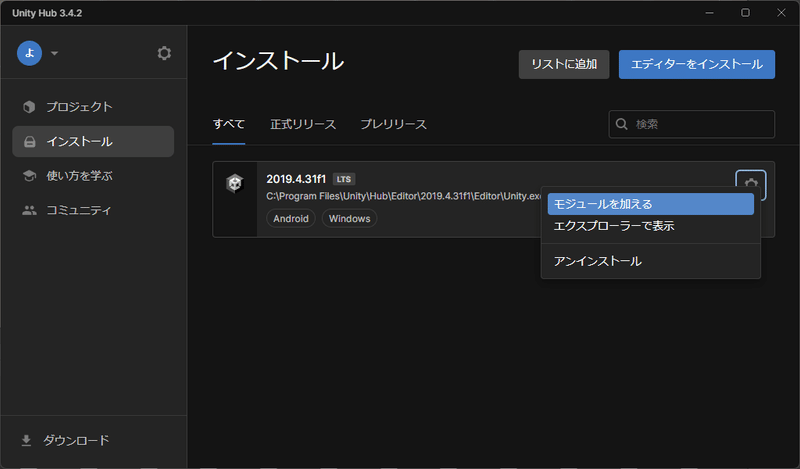Image resolution: width=800 pixels, height=469 pixels.
Task: Click the 2019.4.31f1 version text
Action: [296, 179]
